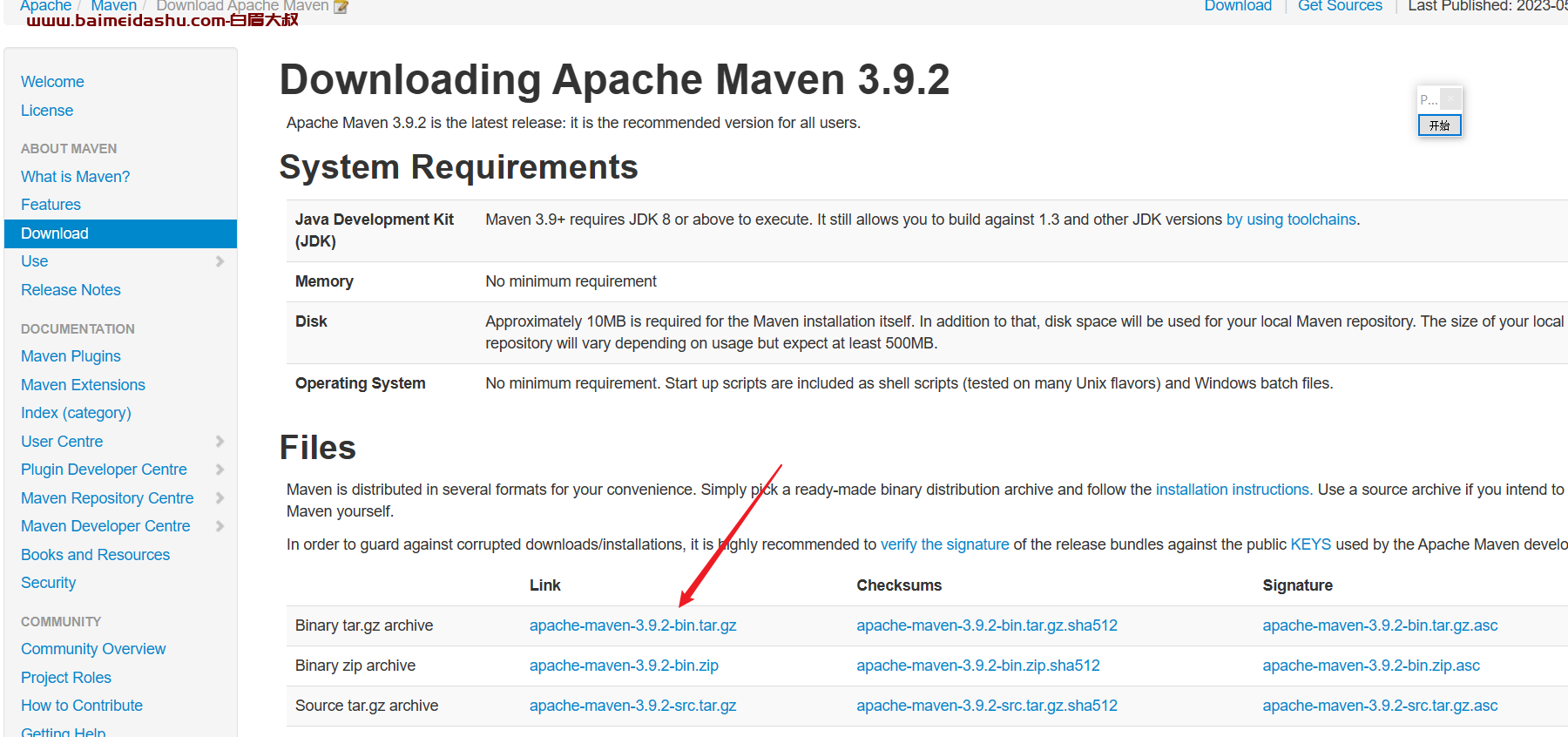Open What is Maven? page
The image size is (1568, 737).
[75, 177]
